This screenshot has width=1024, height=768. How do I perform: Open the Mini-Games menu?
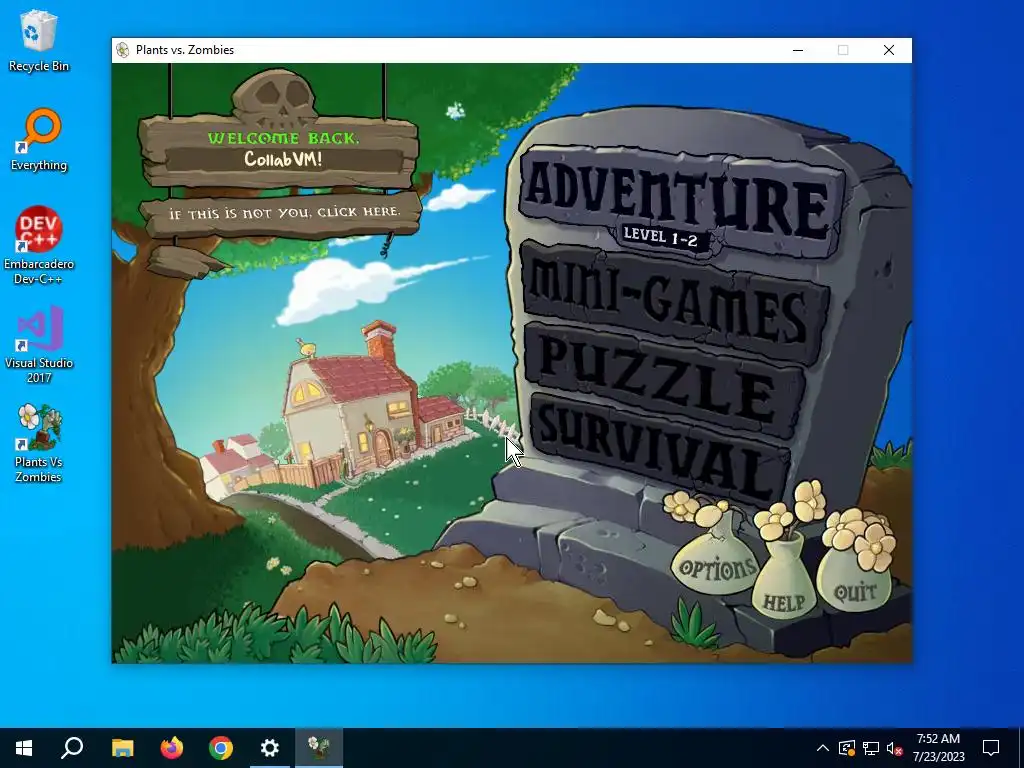coord(674,302)
